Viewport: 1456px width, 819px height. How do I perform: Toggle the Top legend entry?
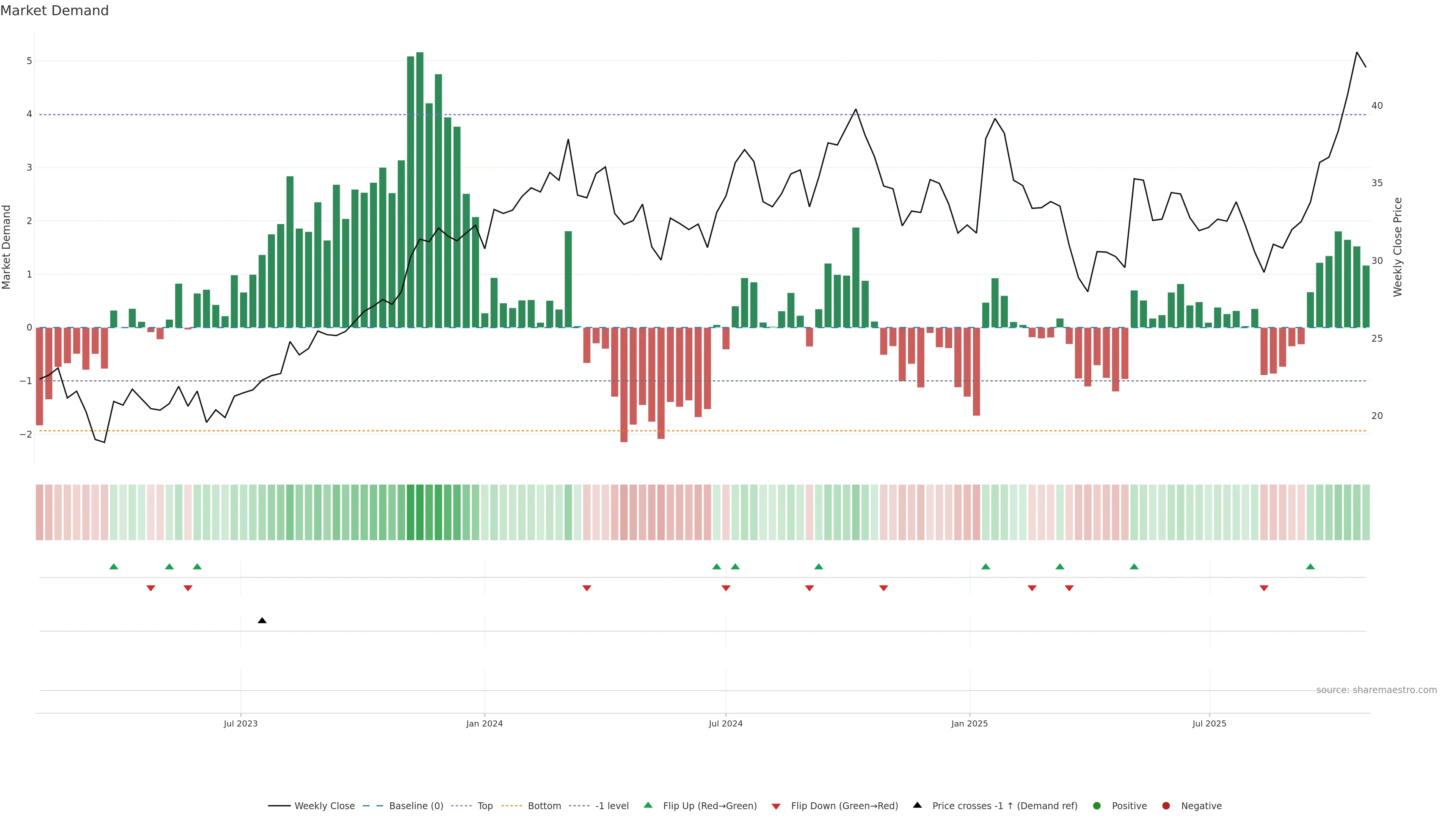pos(485,806)
